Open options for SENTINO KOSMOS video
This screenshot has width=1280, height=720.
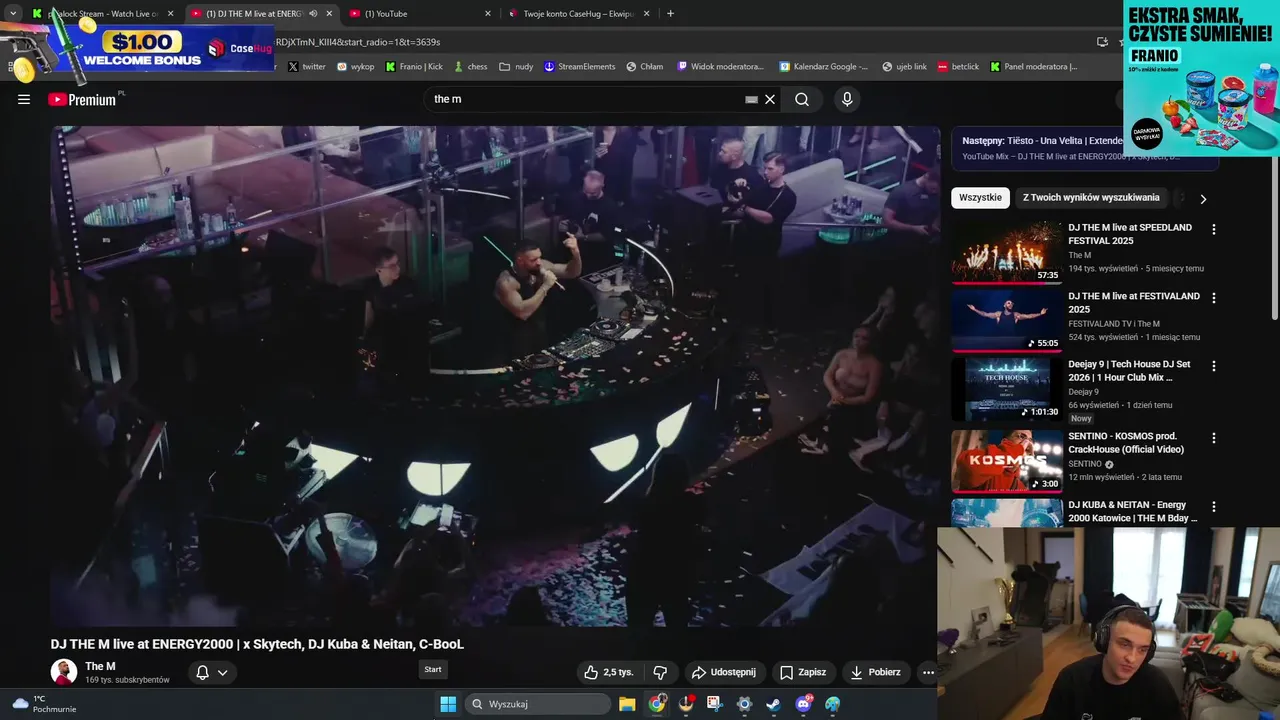[1214, 438]
